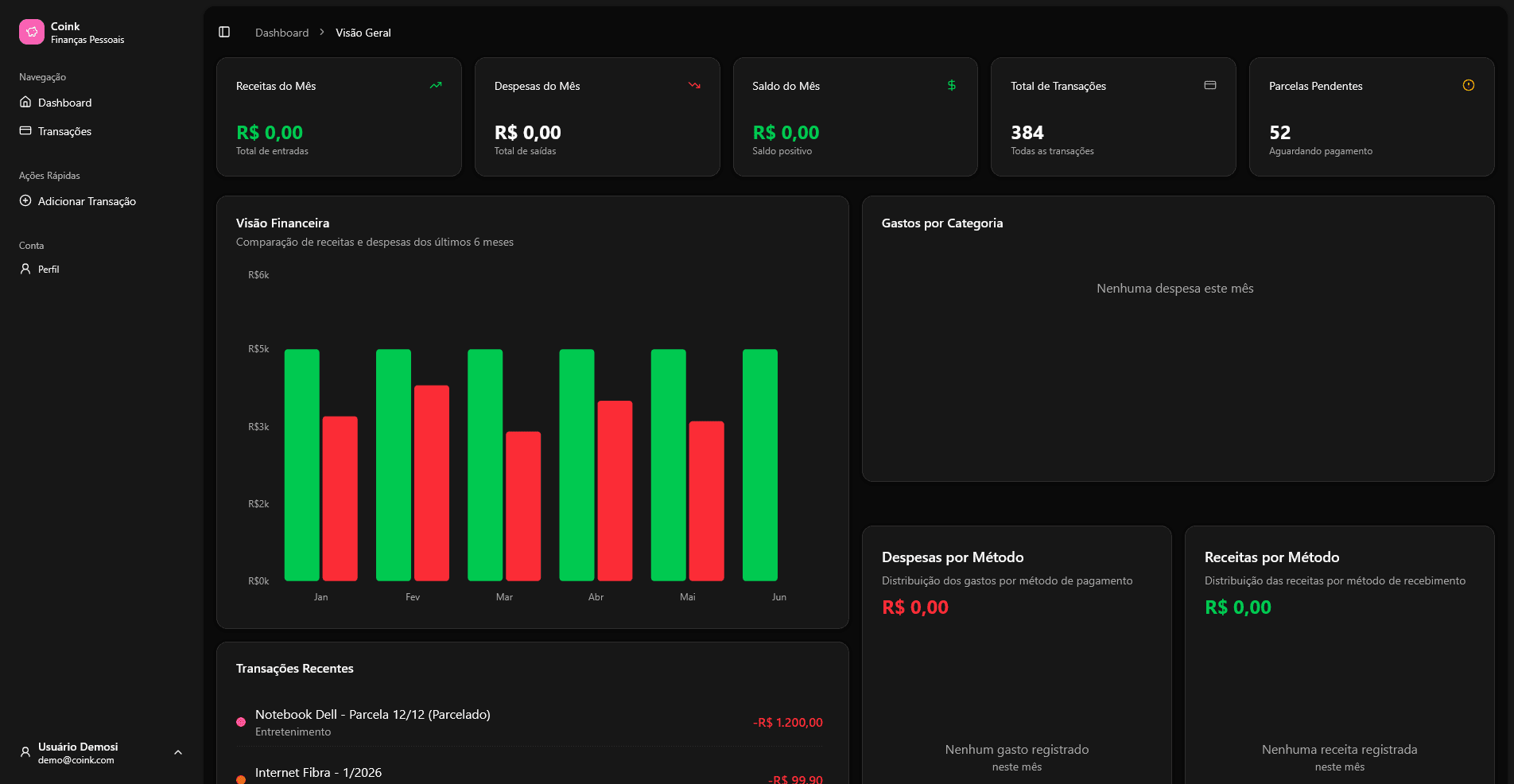
Task: Expand the Usuário Demosi account menu chevron
Action: (x=178, y=752)
